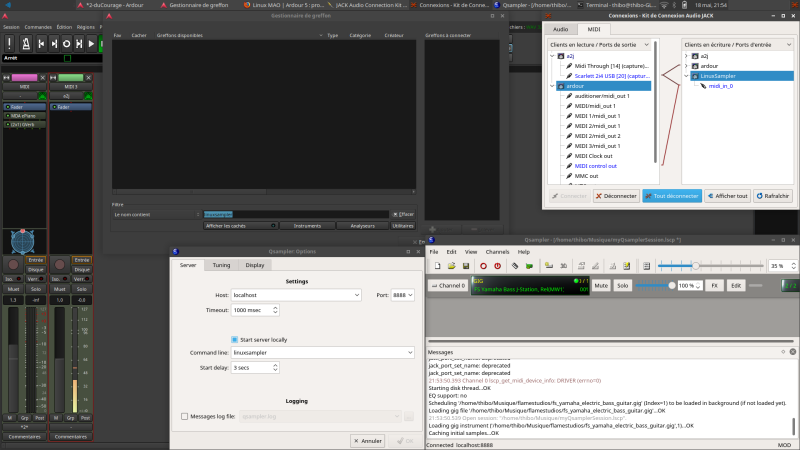Select MIDI control out port
The height and width of the screenshot is (450, 800).
[x=596, y=166]
